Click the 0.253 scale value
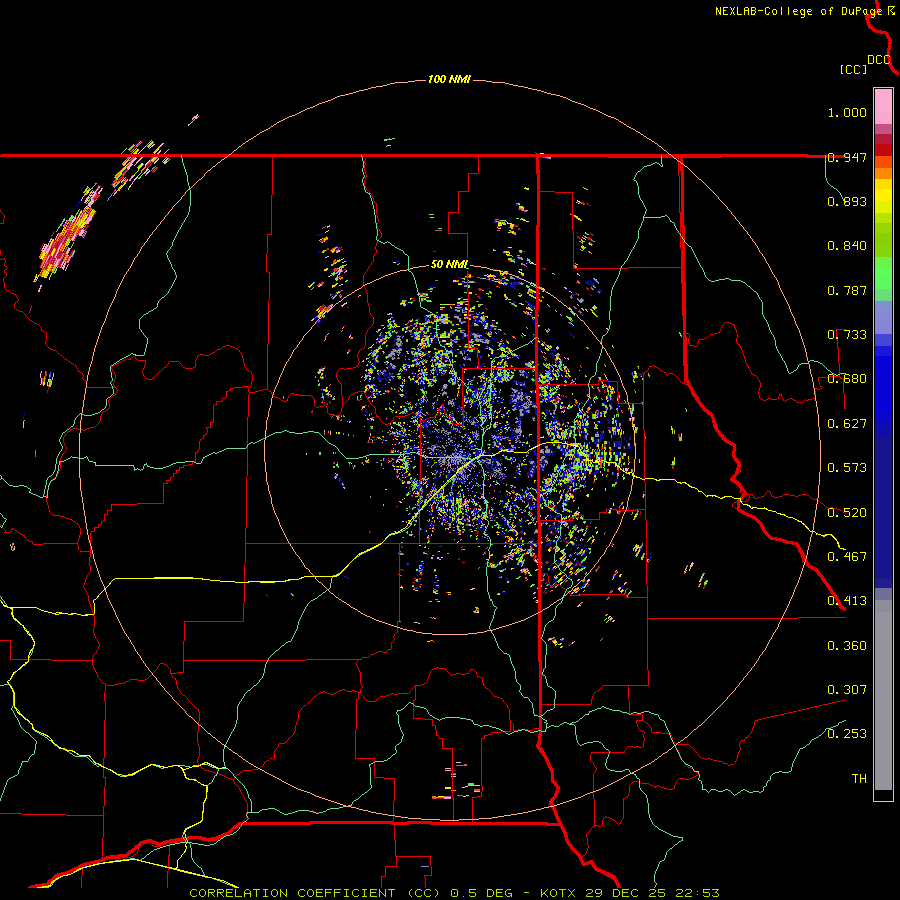The width and height of the screenshot is (900, 900). pyautogui.click(x=847, y=734)
